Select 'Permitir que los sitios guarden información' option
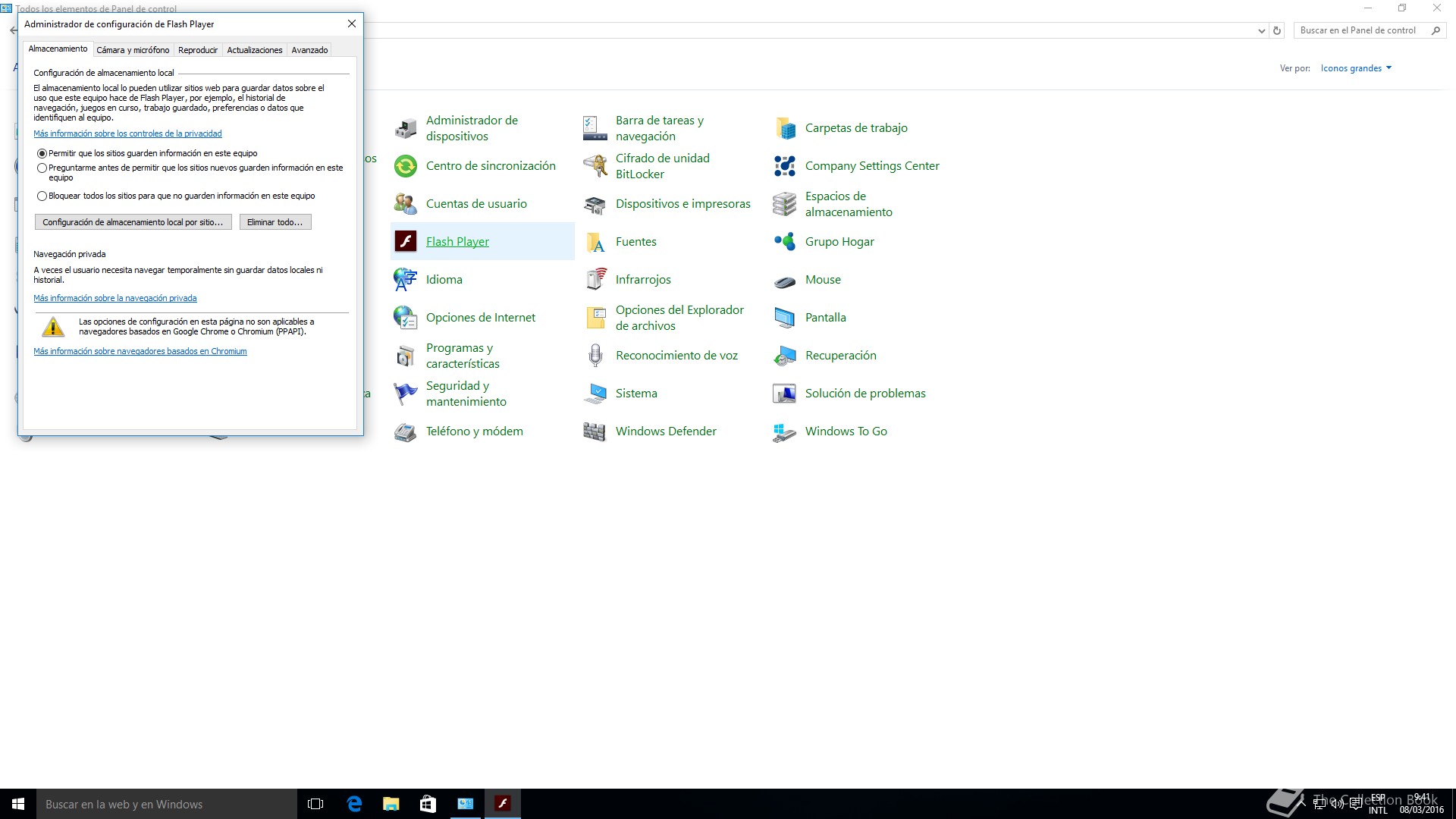1456x819 pixels. [42, 153]
